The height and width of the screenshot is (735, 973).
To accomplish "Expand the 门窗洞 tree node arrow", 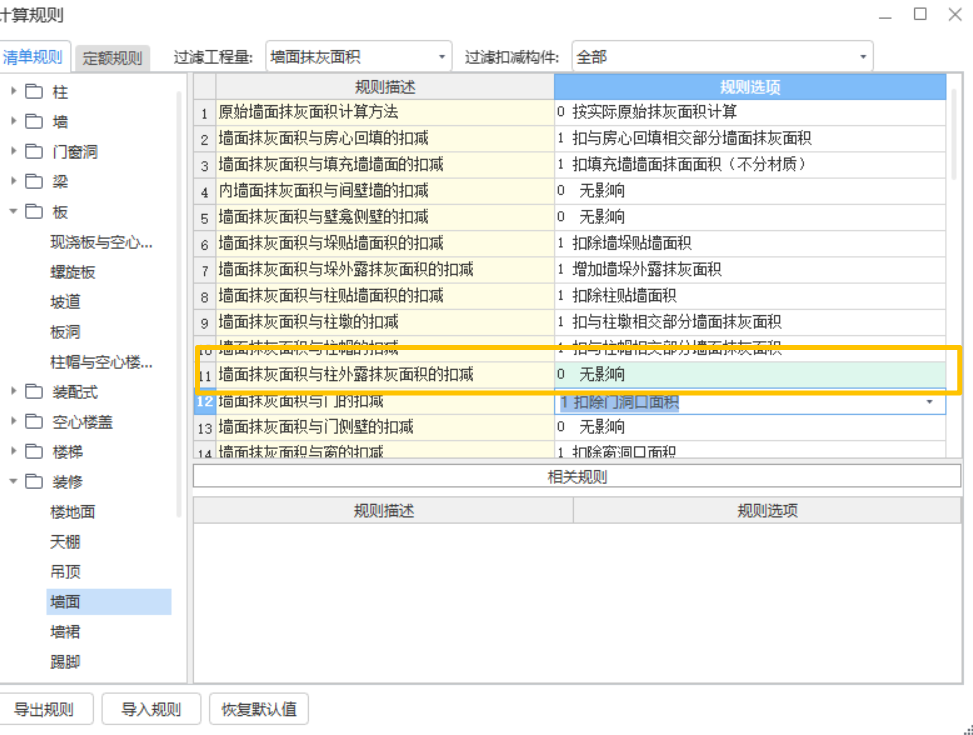I will coord(13,151).
